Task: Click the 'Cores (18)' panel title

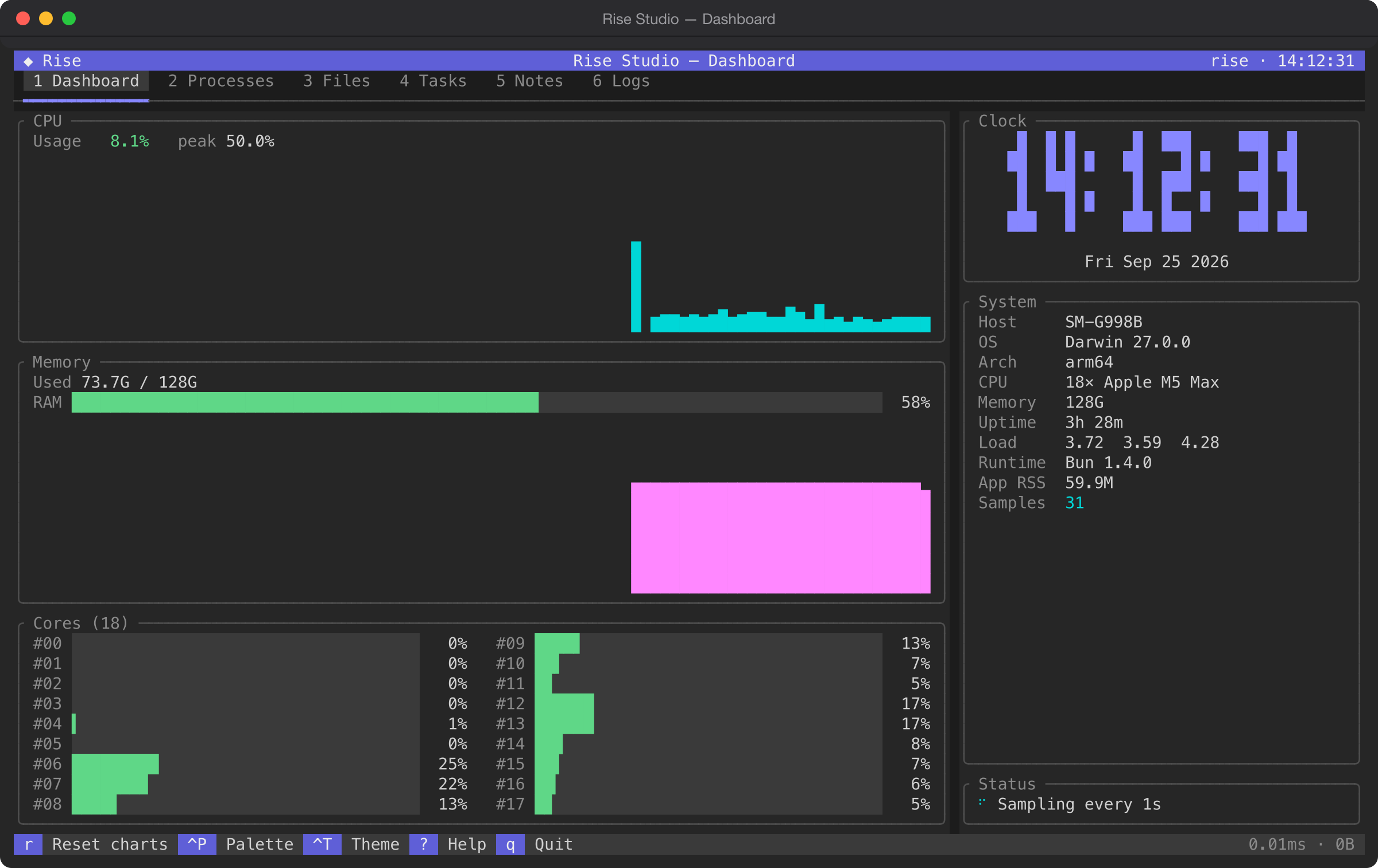Action: point(80,623)
